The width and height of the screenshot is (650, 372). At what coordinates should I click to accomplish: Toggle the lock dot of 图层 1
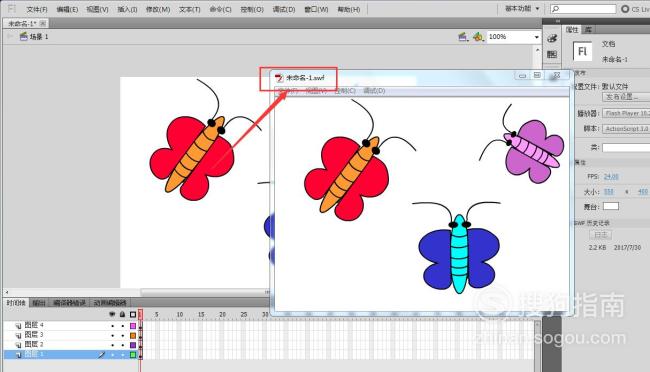tap(123, 355)
